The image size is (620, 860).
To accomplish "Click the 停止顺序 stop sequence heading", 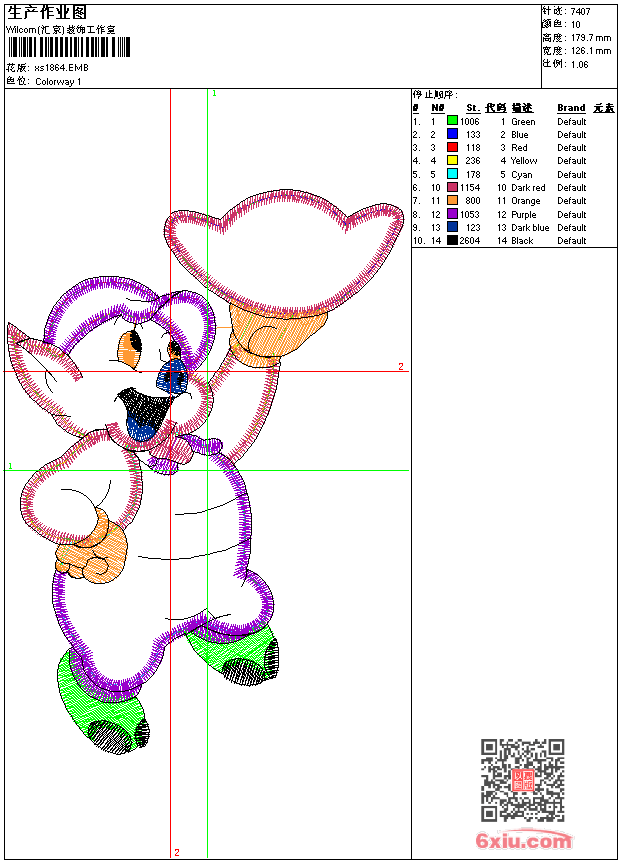I will click(x=435, y=95).
